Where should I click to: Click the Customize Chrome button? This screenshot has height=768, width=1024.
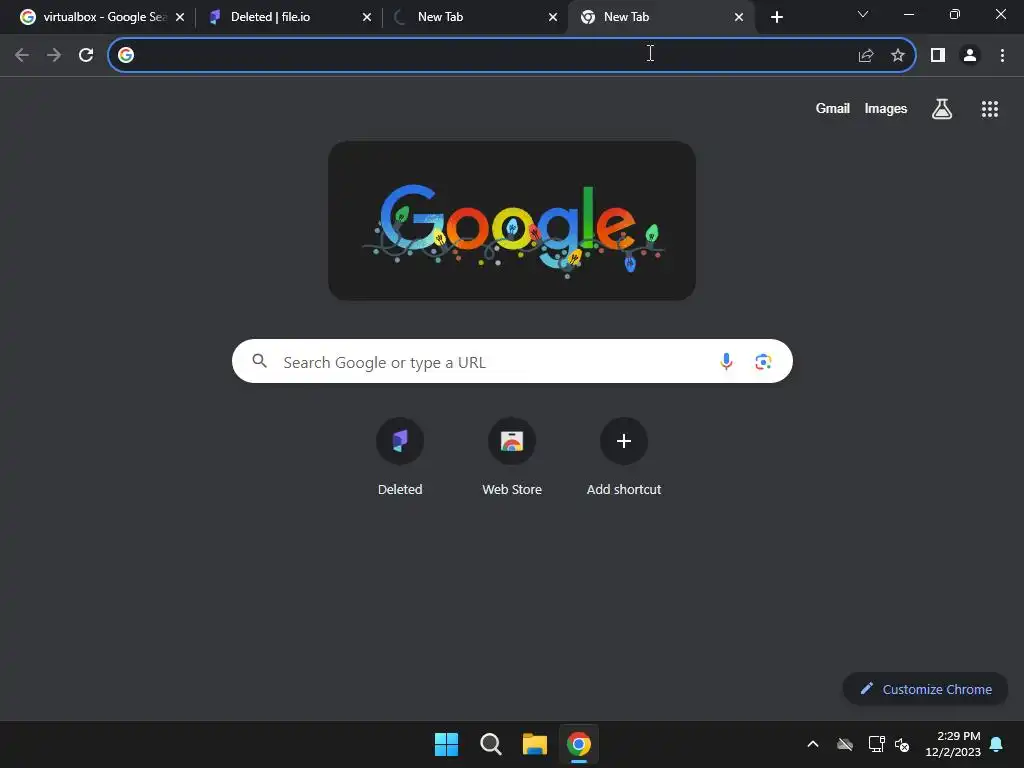[x=925, y=689]
